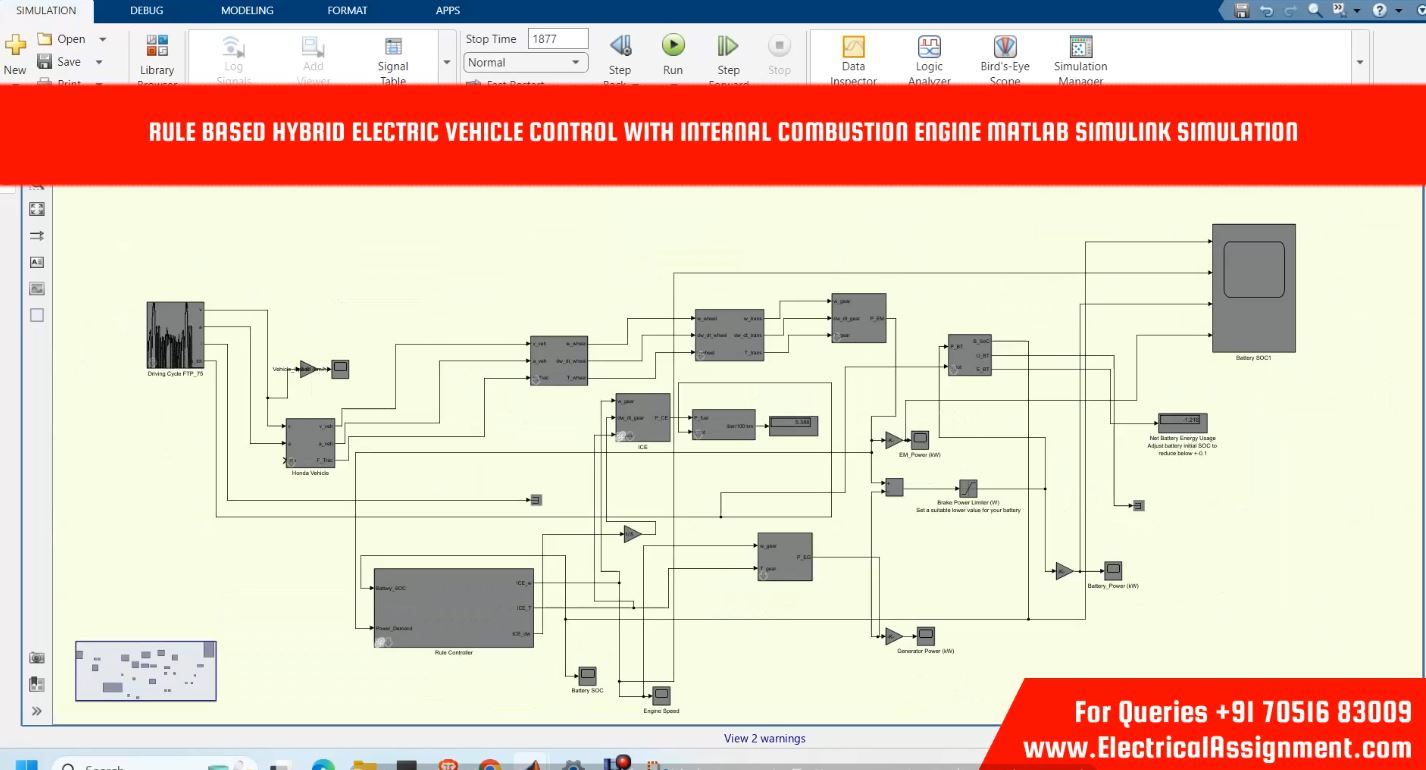Toggle the sample time arrows sidebar icon

[37, 236]
